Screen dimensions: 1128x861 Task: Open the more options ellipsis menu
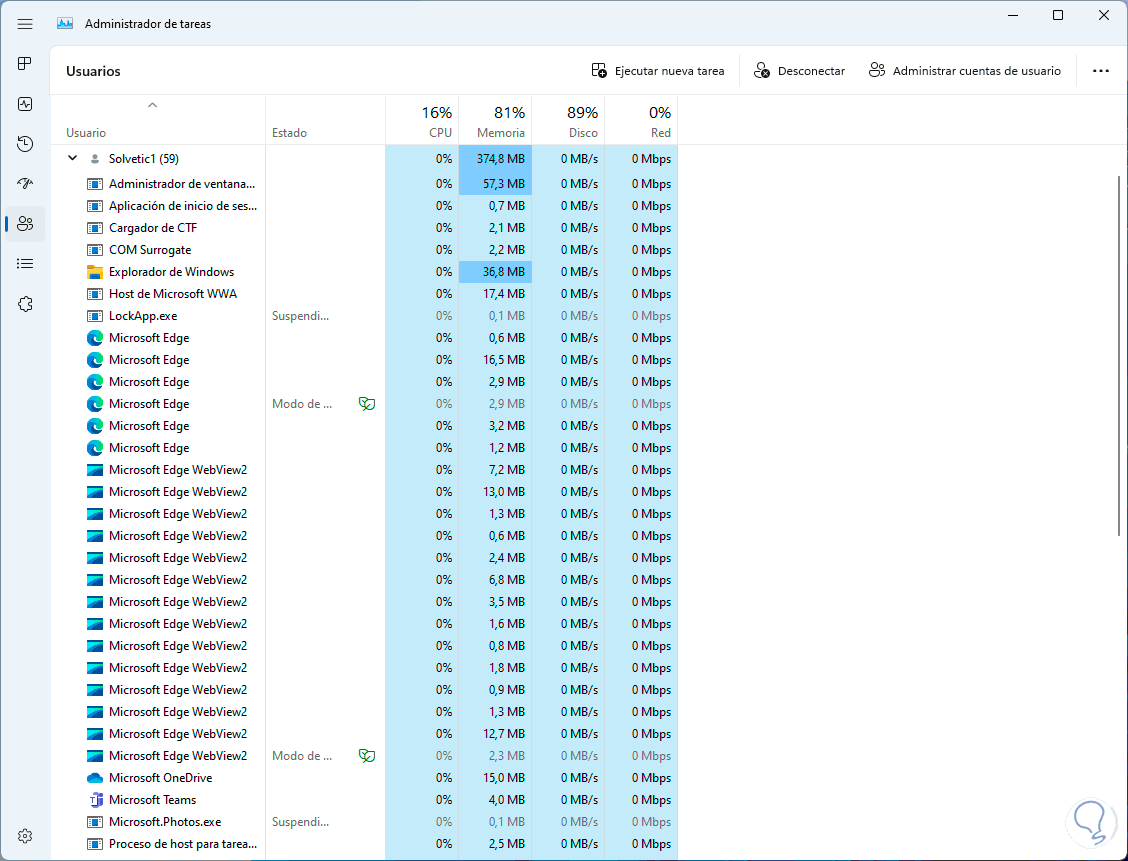tap(1101, 70)
